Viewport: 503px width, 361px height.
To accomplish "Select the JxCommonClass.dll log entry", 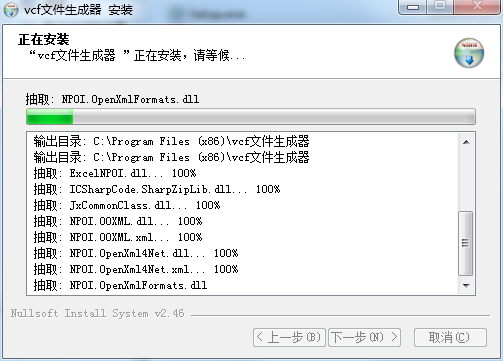I will (127, 205).
